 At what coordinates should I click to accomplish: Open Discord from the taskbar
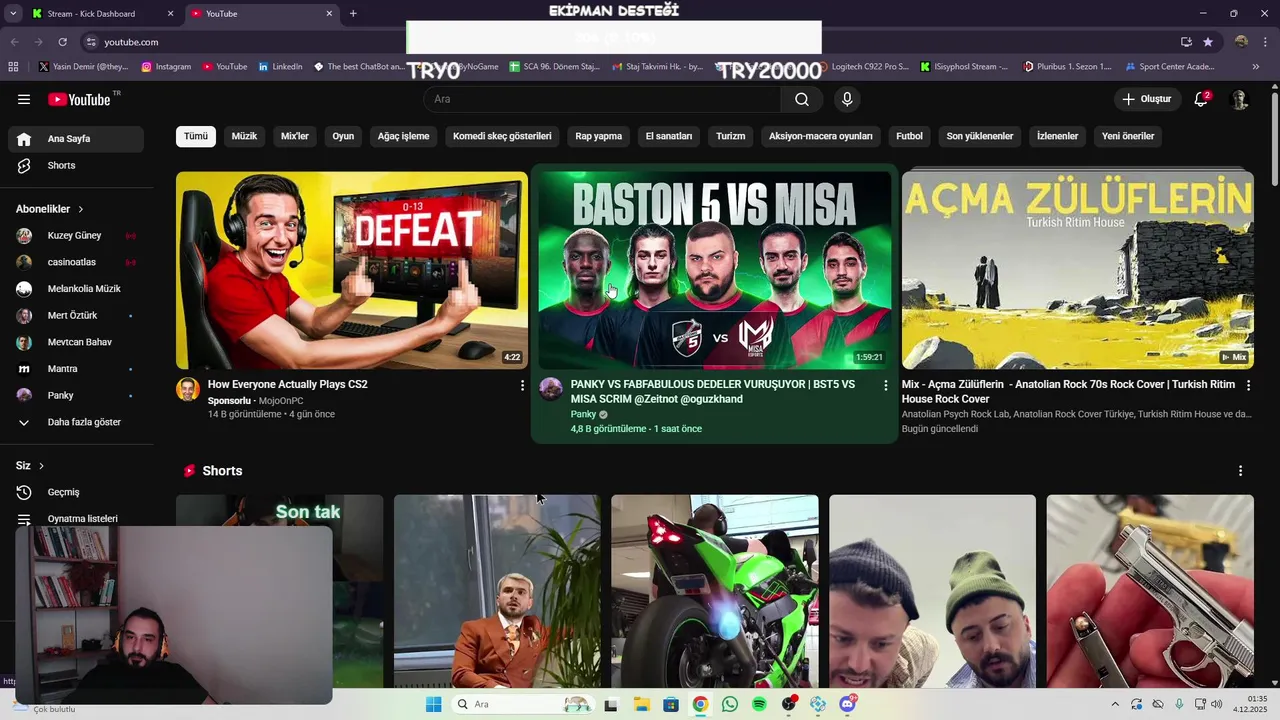click(x=848, y=705)
